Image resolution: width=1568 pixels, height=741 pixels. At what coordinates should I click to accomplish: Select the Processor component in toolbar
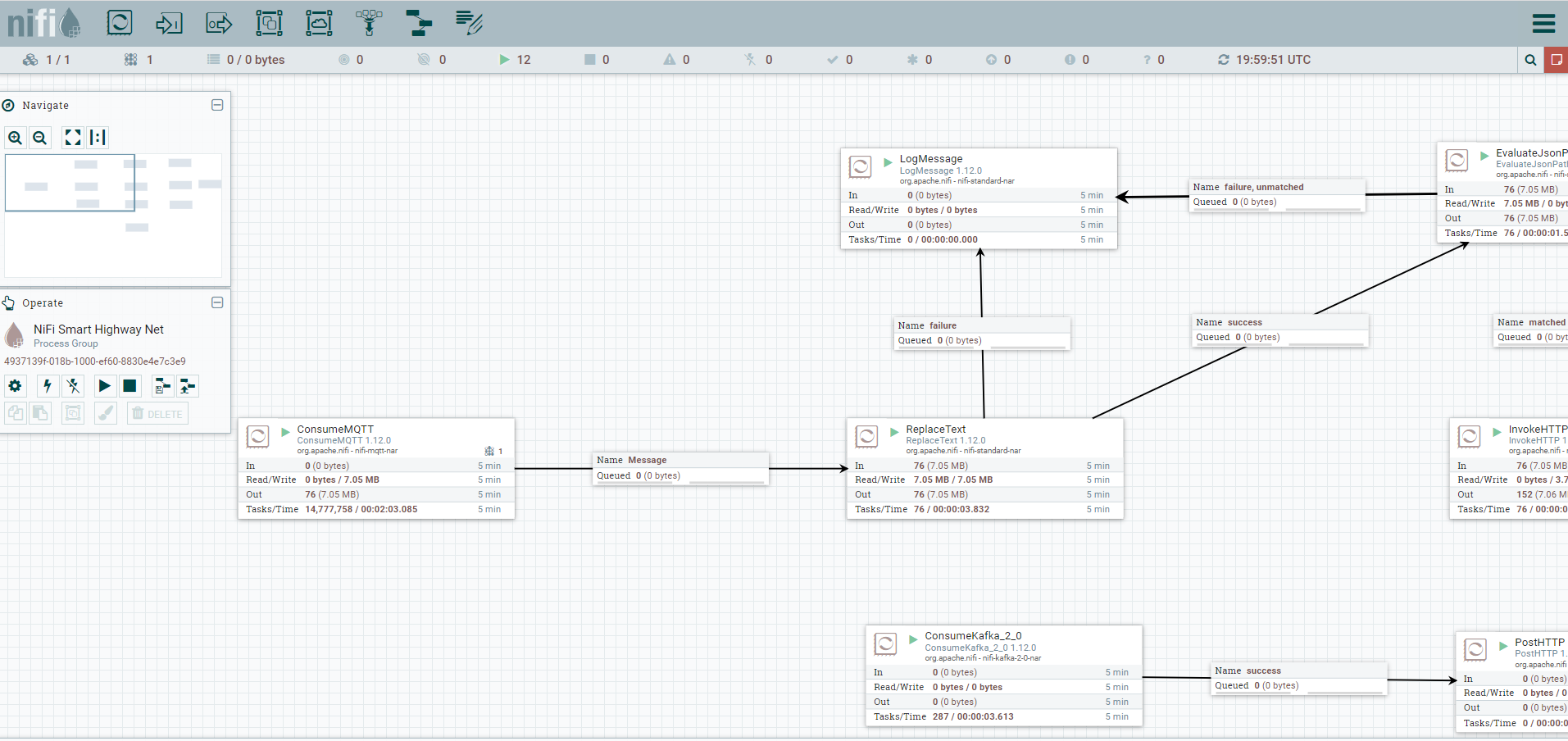point(120,22)
